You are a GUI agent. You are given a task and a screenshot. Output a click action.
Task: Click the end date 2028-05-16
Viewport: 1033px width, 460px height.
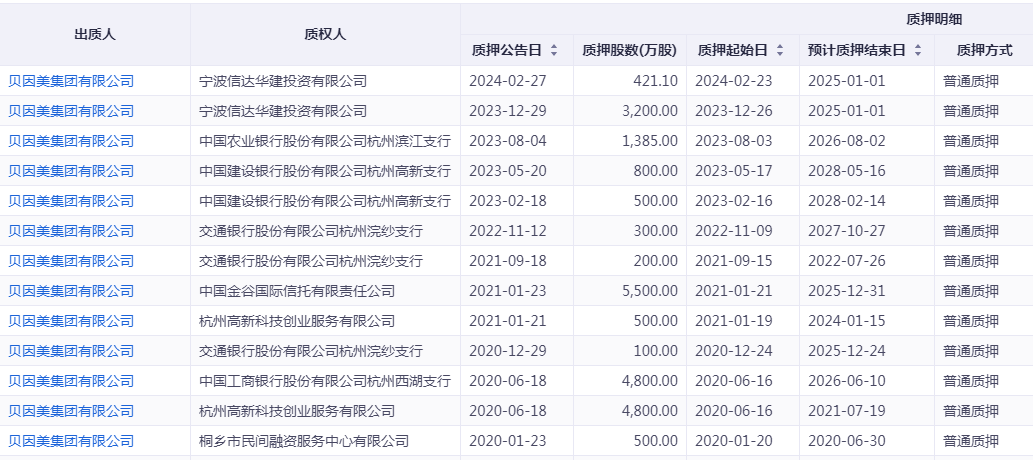(x=847, y=171)
